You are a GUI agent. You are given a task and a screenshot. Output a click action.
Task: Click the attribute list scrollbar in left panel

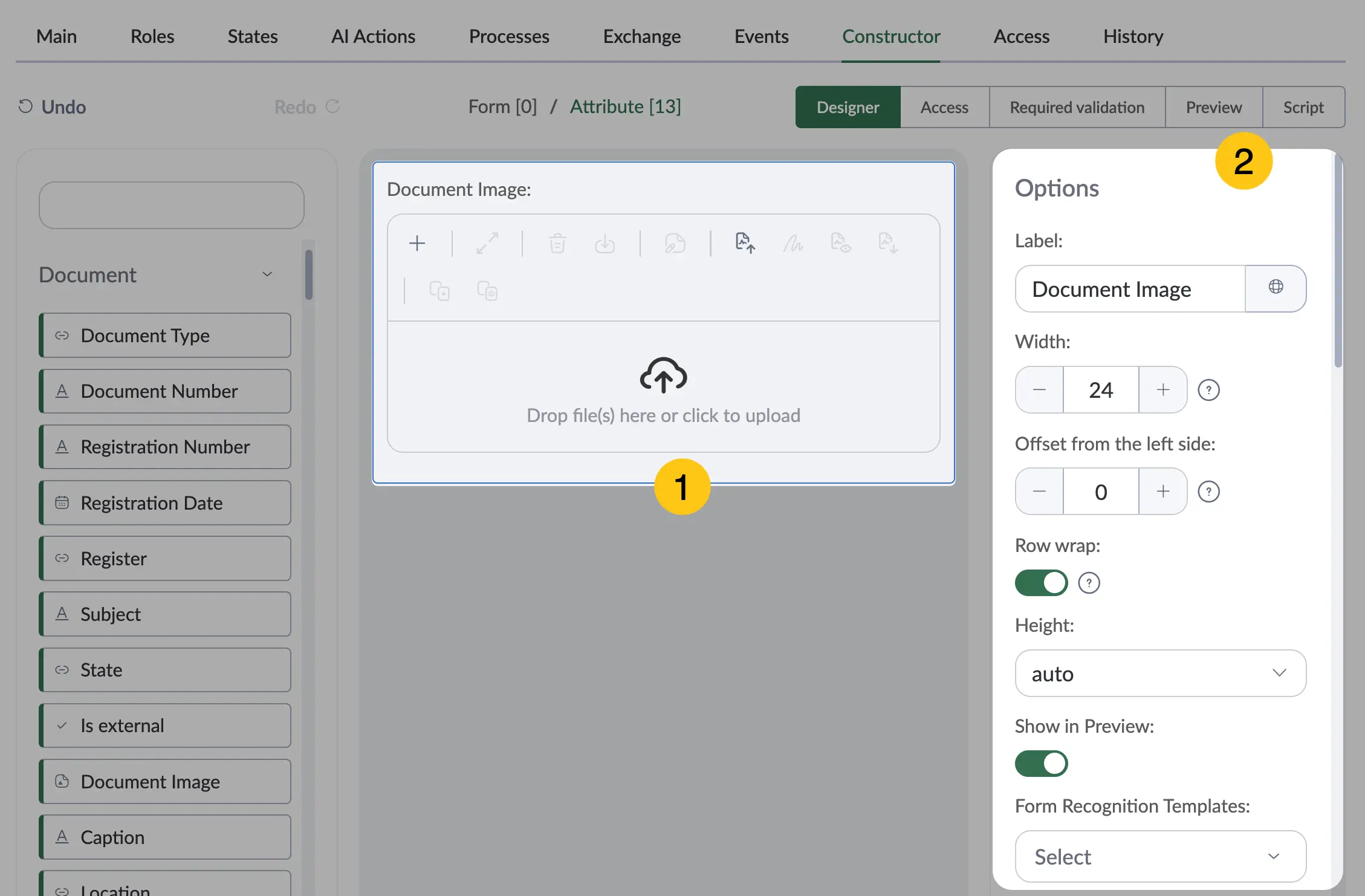309,275
